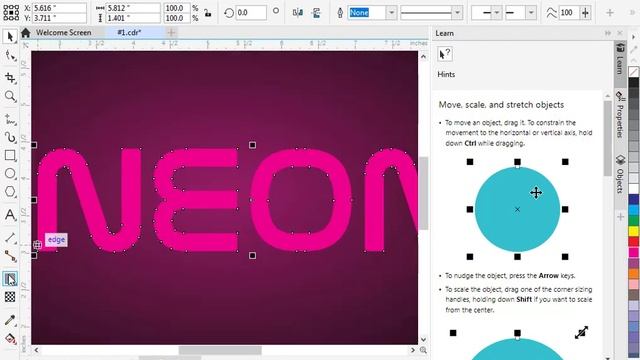The image size is (640, 360).
Task: Switch to the Welcome Screen tab
Action: [63, 33]
